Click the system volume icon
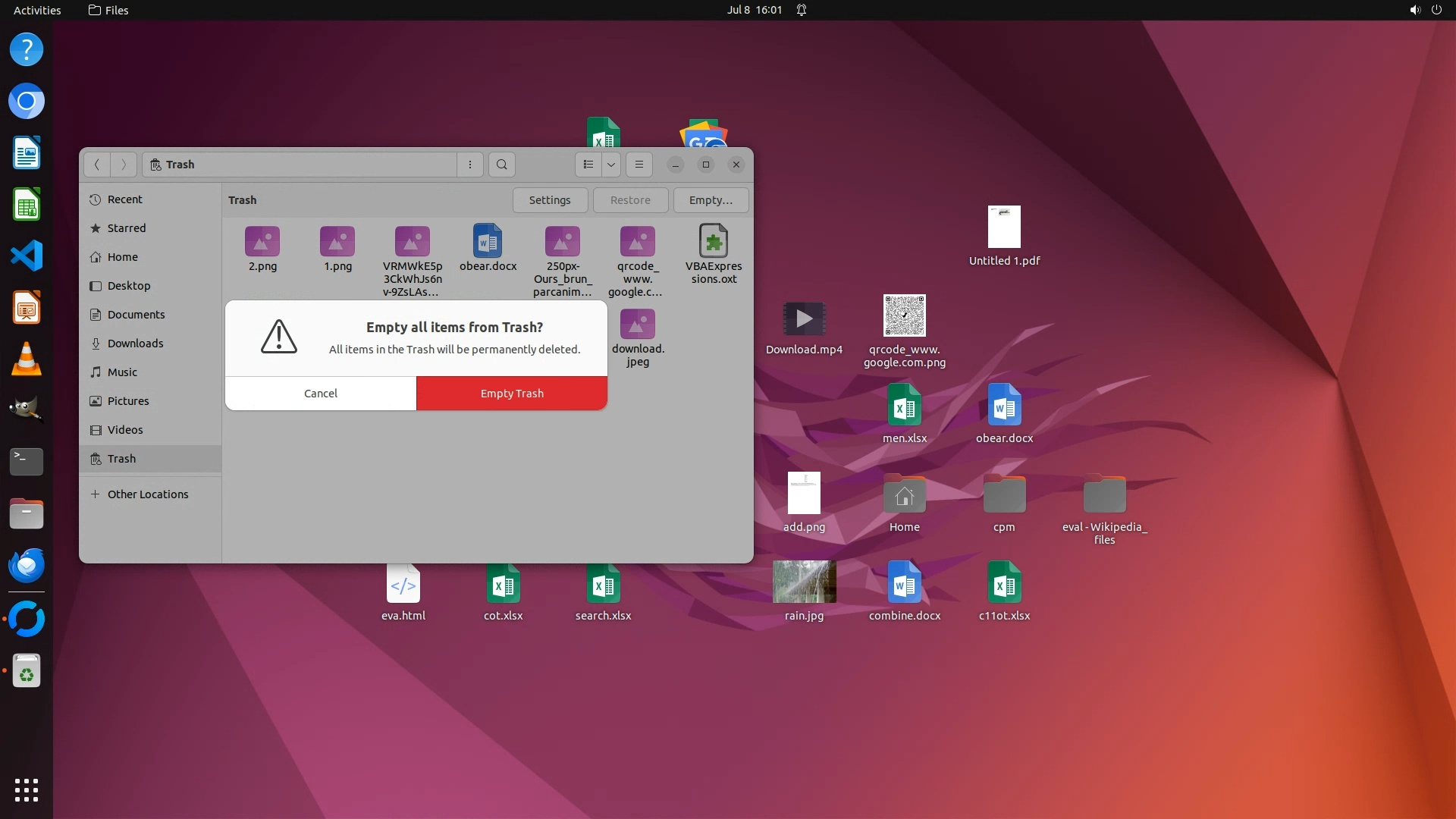Viewport: 1456px width, 819px height. click(x=1415, y=10)
